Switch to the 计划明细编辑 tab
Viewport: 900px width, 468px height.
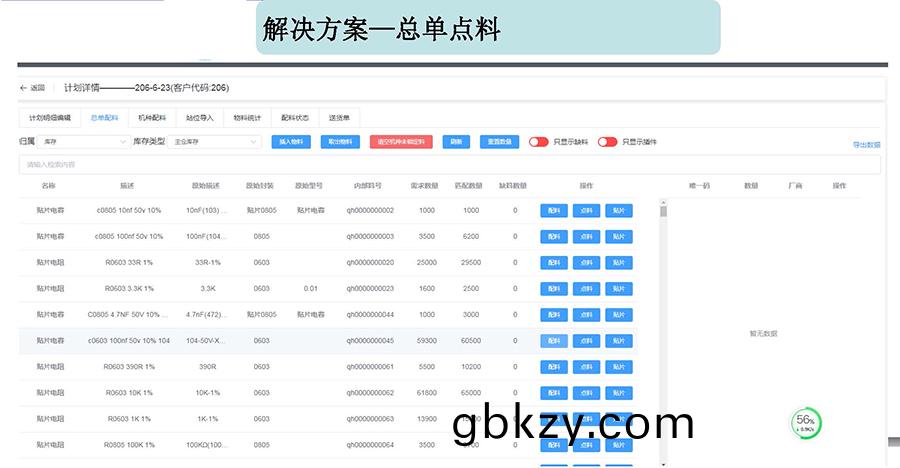point(50,117)
